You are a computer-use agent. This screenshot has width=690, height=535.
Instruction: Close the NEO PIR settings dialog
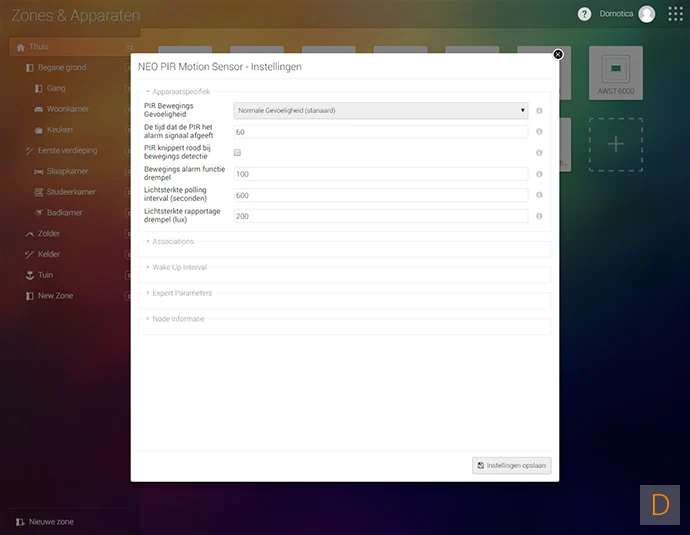[x=558, y=54]
